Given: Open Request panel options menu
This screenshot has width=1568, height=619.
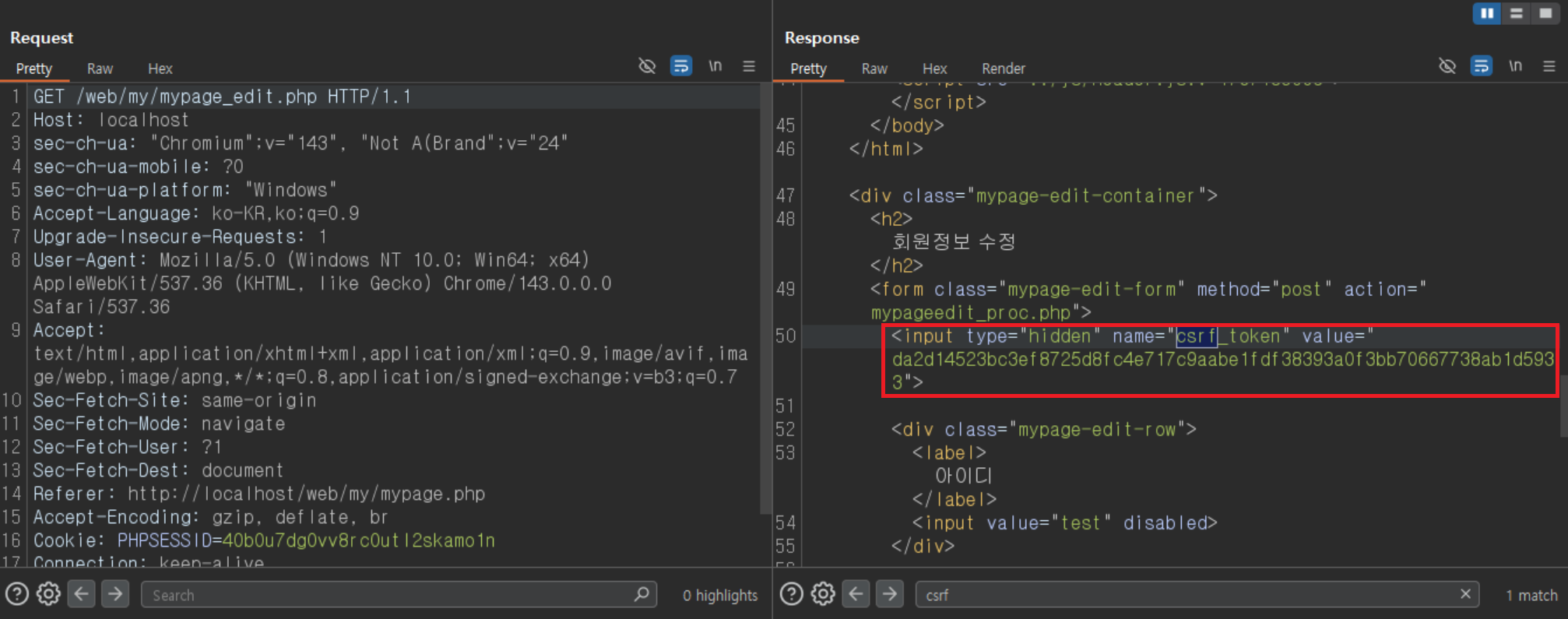Looking at the screenshot, I should (749, 66).
